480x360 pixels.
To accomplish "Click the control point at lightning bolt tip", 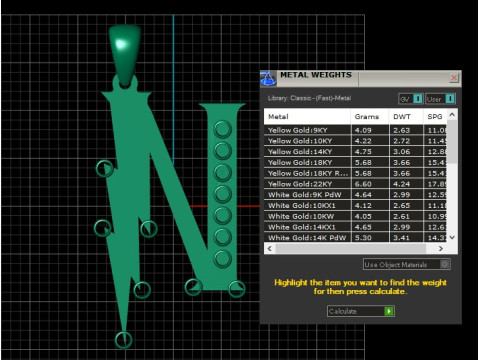I will (123, 340).
